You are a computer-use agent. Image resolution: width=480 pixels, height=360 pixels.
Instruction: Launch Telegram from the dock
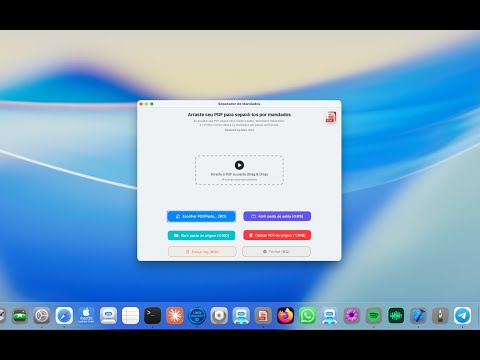tap(462, 315)
